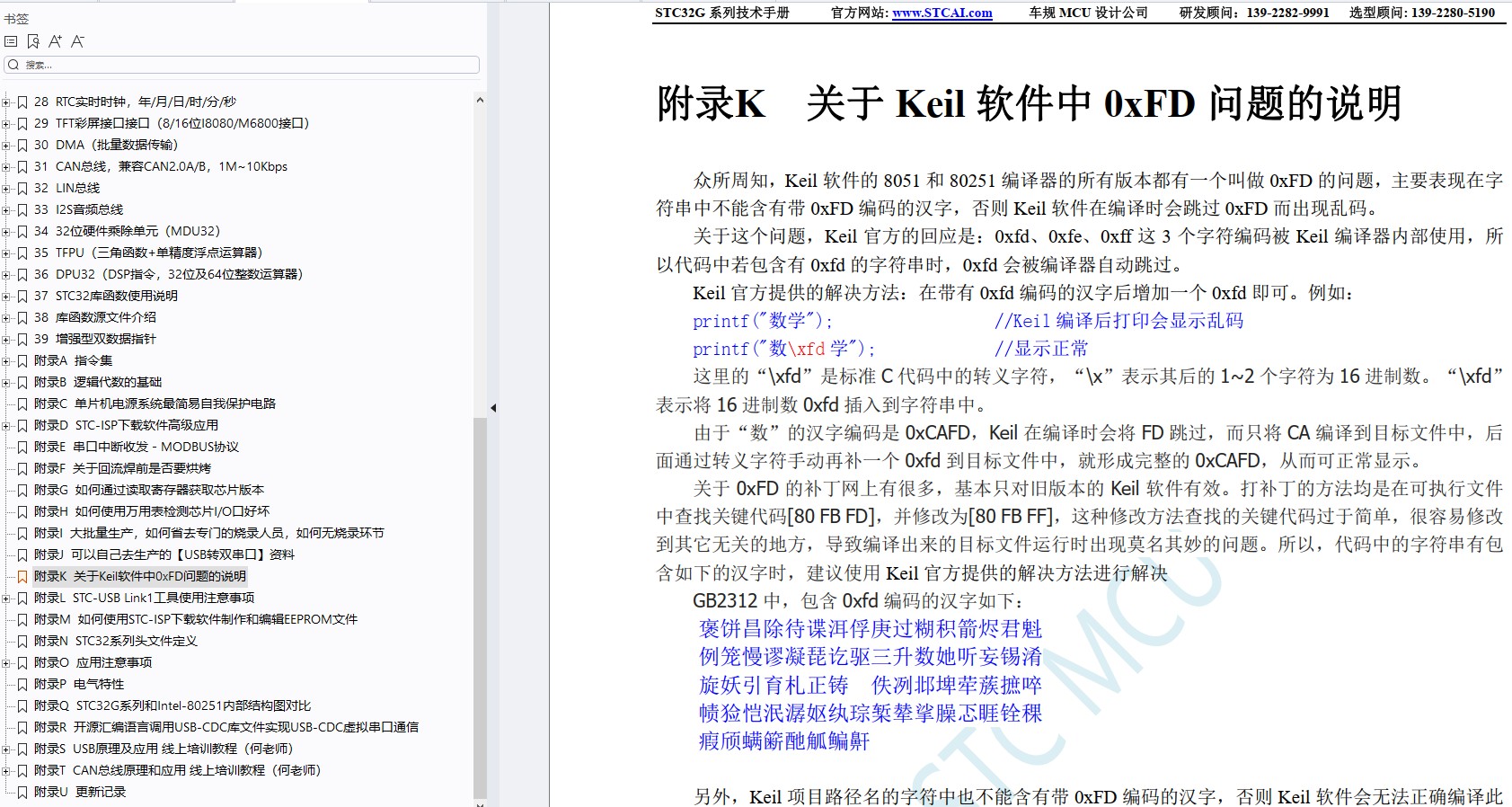Expand the 附录L STC-USB Link1 node
Screen dimensions: 1512x807
(x=6, y=598)
